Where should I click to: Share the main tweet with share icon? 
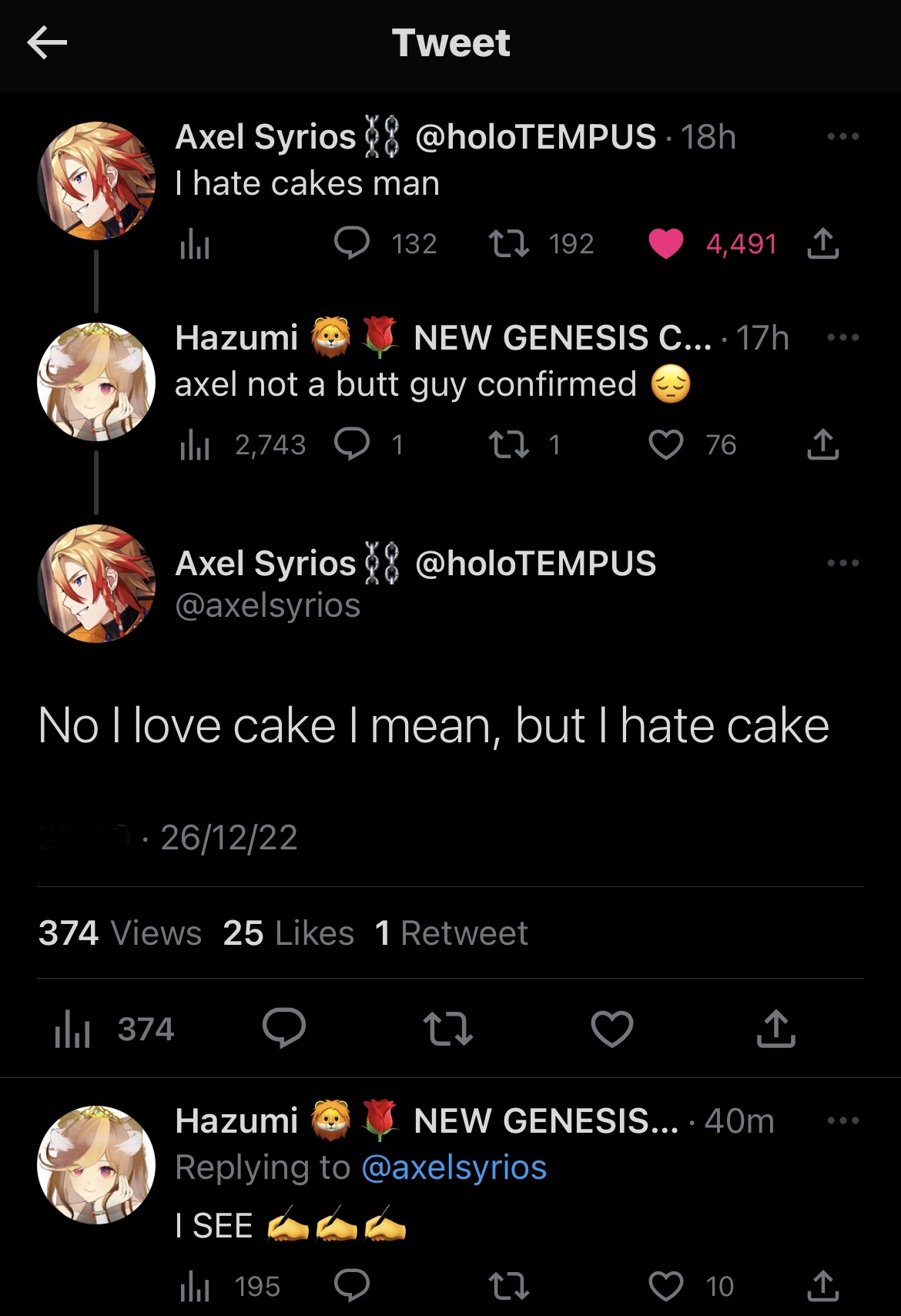(x=775, y=1029)
